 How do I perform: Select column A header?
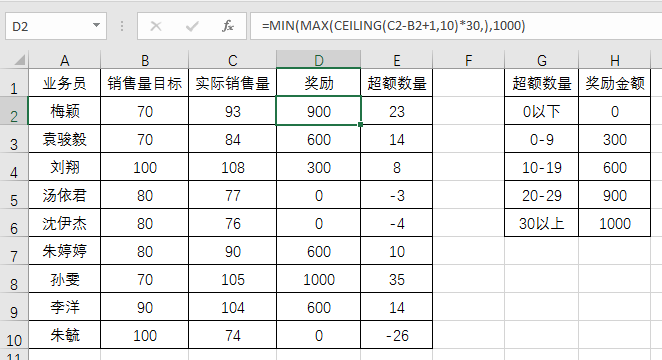tap(65, 60)
